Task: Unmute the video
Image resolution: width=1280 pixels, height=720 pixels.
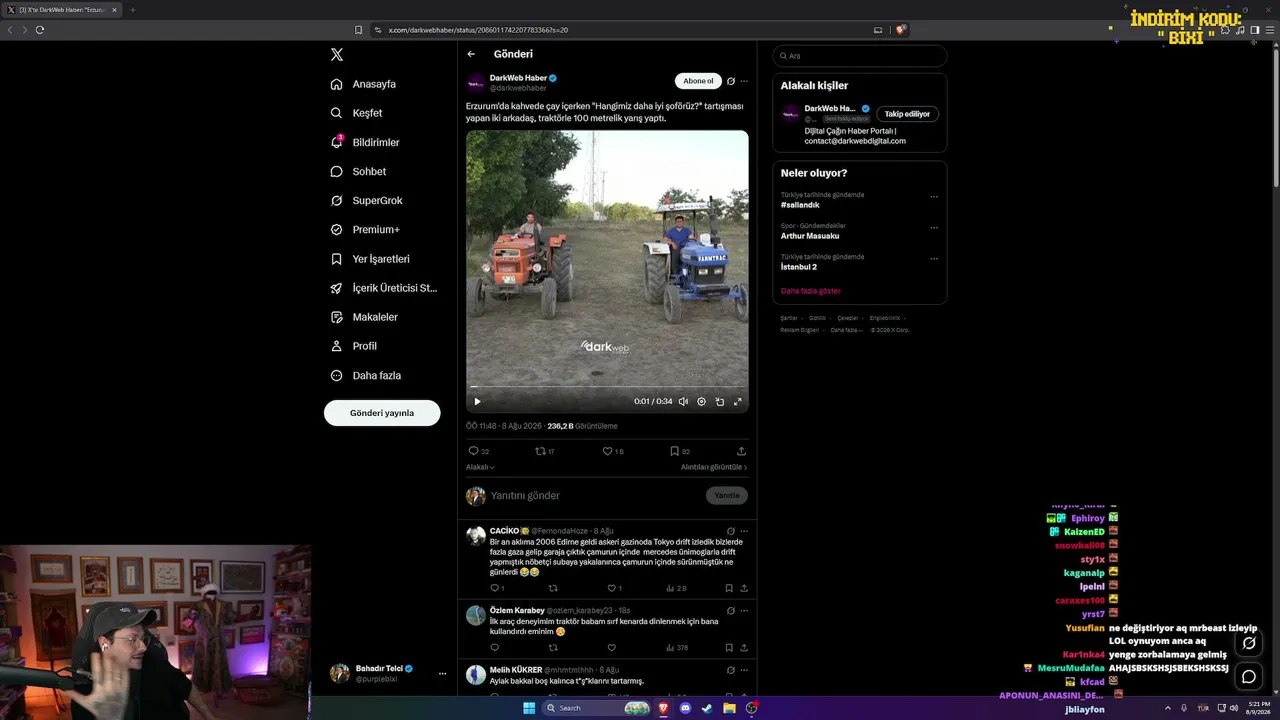Action: click(x=683, y=401)
